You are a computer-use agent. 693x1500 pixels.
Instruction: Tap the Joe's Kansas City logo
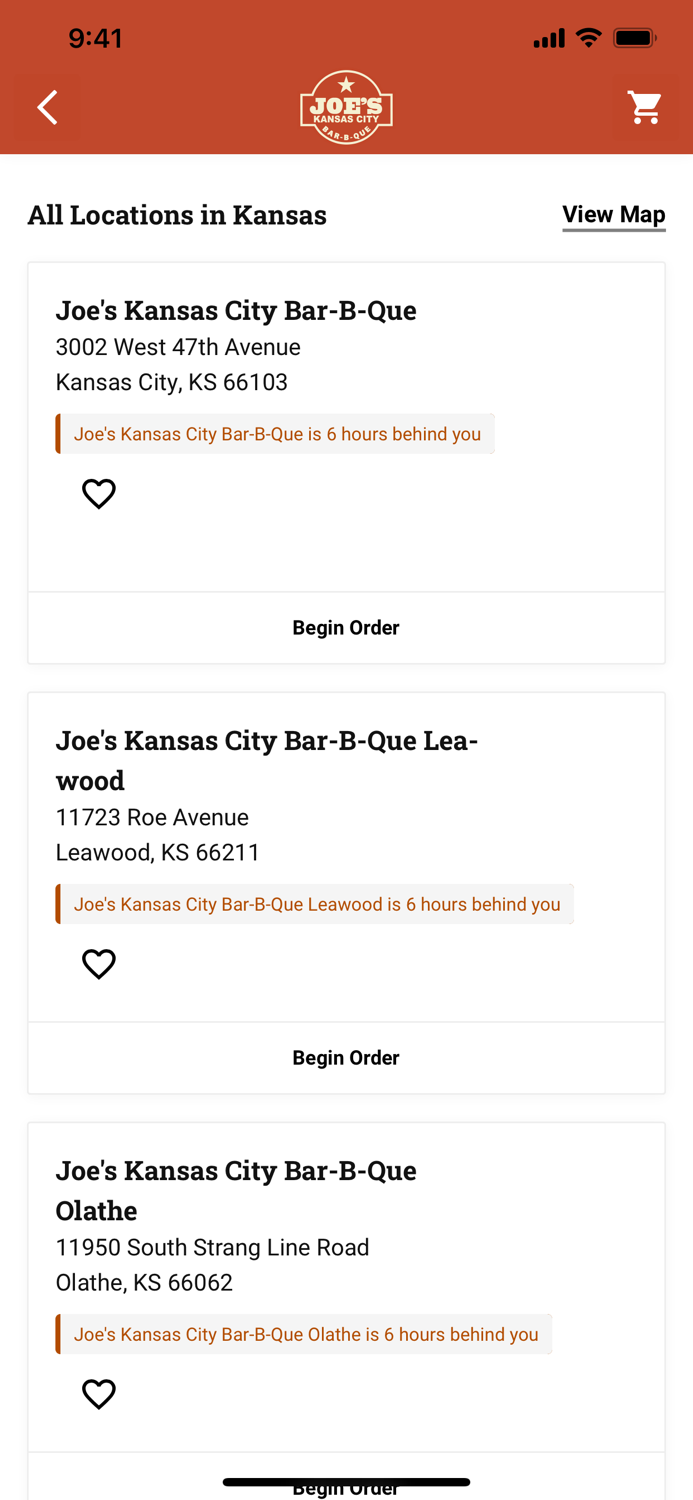[x=346, y=107]
